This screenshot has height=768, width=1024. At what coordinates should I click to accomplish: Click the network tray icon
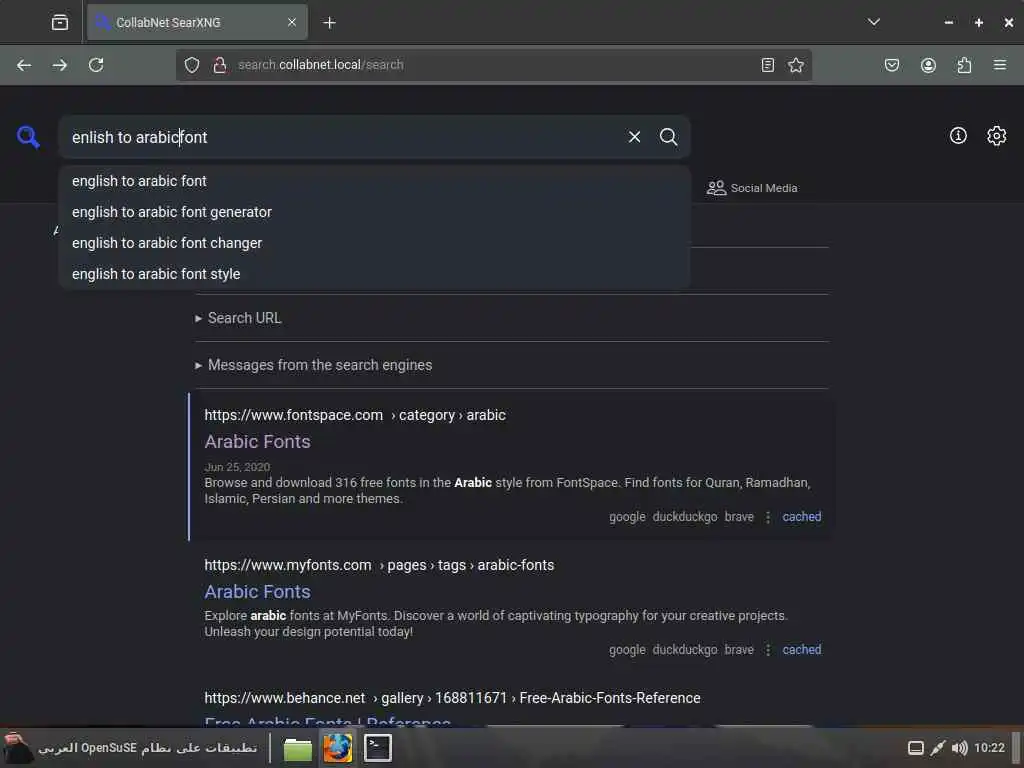938,748
